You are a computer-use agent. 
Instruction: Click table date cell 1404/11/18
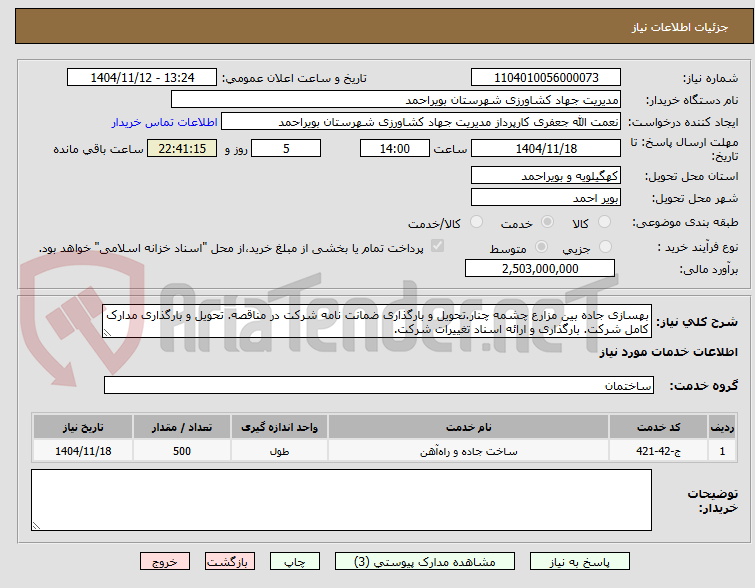[83, 451]
